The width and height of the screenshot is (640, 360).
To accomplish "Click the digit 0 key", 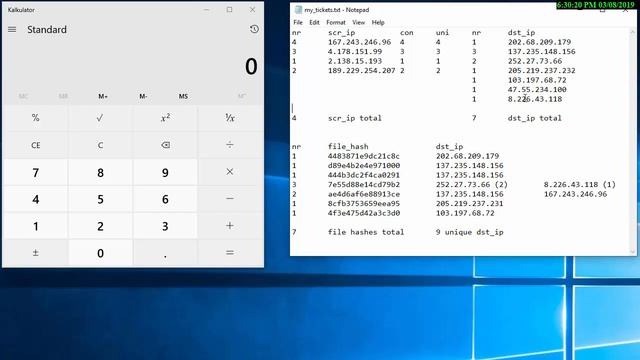I will (100, 253).
